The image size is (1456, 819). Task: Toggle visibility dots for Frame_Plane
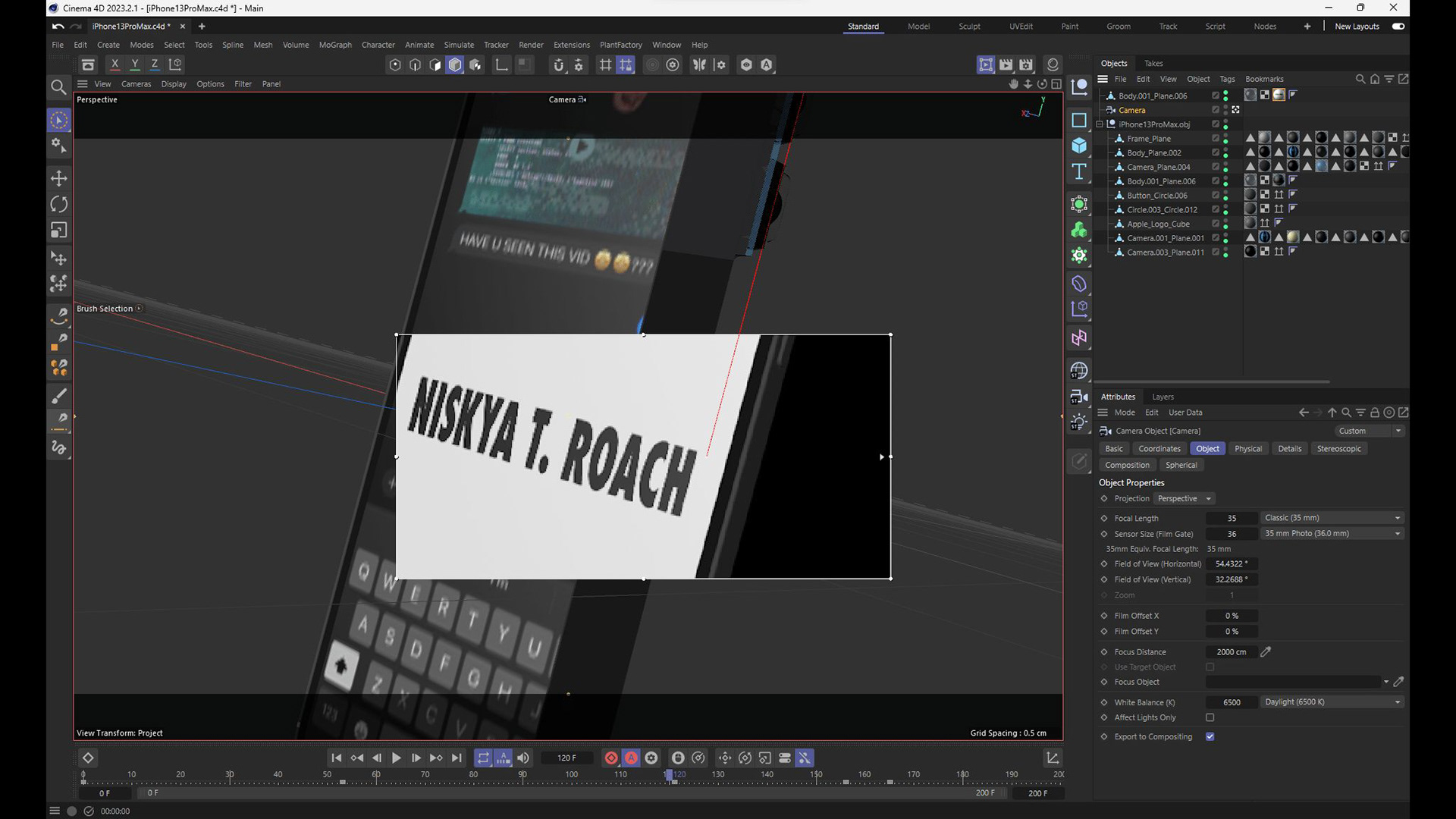pyautogui.click(x=1225, y=139)
